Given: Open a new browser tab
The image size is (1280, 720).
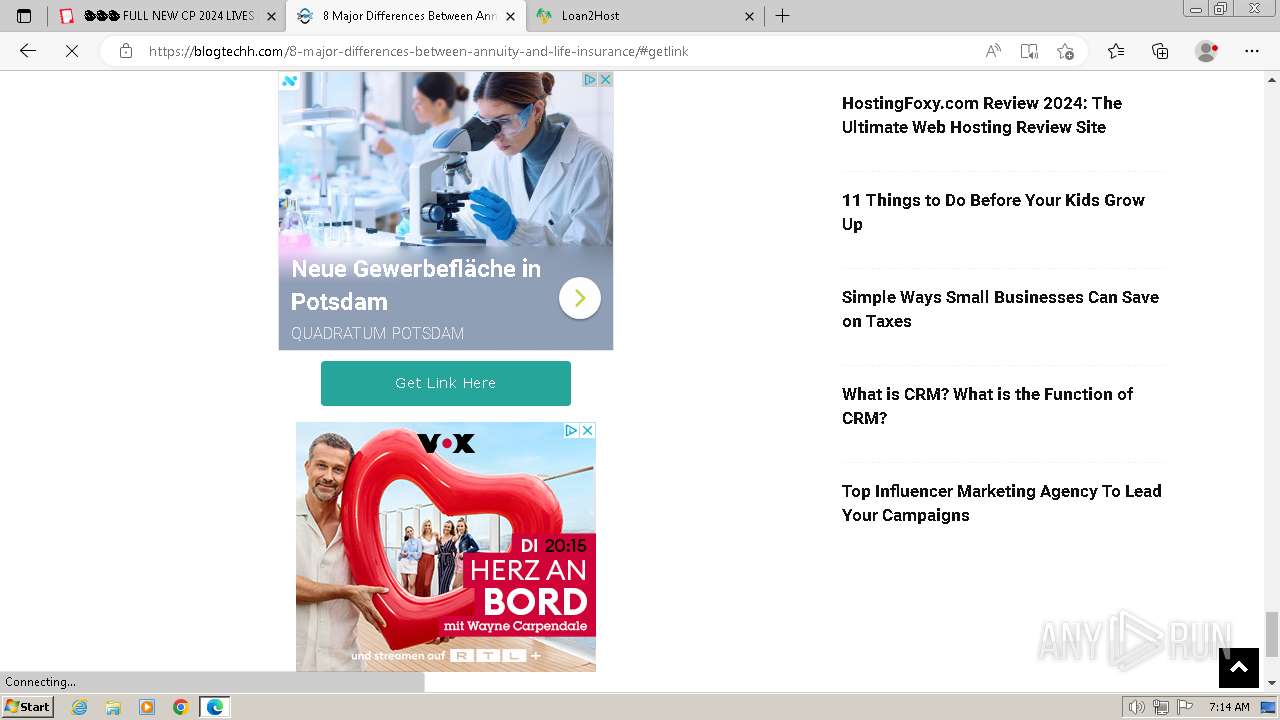Looking at the screenshot, I should 783,16.
